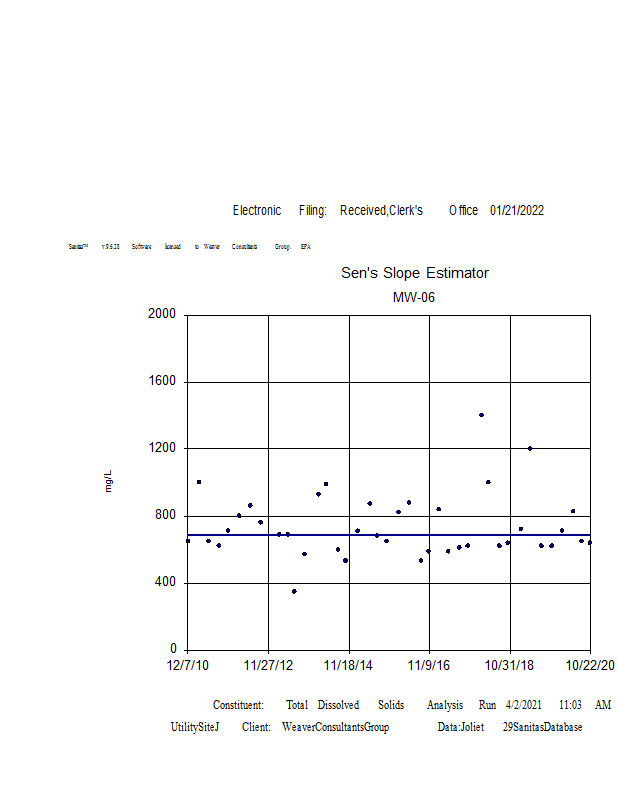Click the 11/18/14 date label
The image size is (618, 800).
pos(349,665)
